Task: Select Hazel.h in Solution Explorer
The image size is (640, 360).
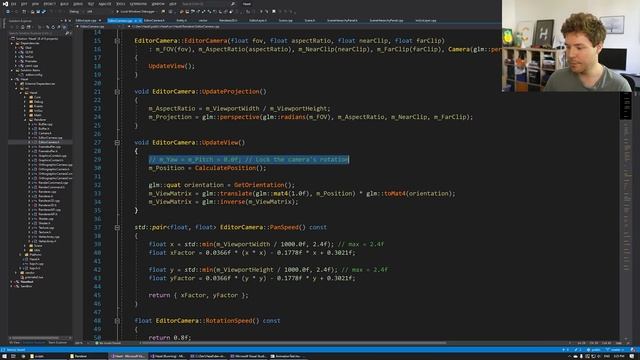Action: (34, 259)
